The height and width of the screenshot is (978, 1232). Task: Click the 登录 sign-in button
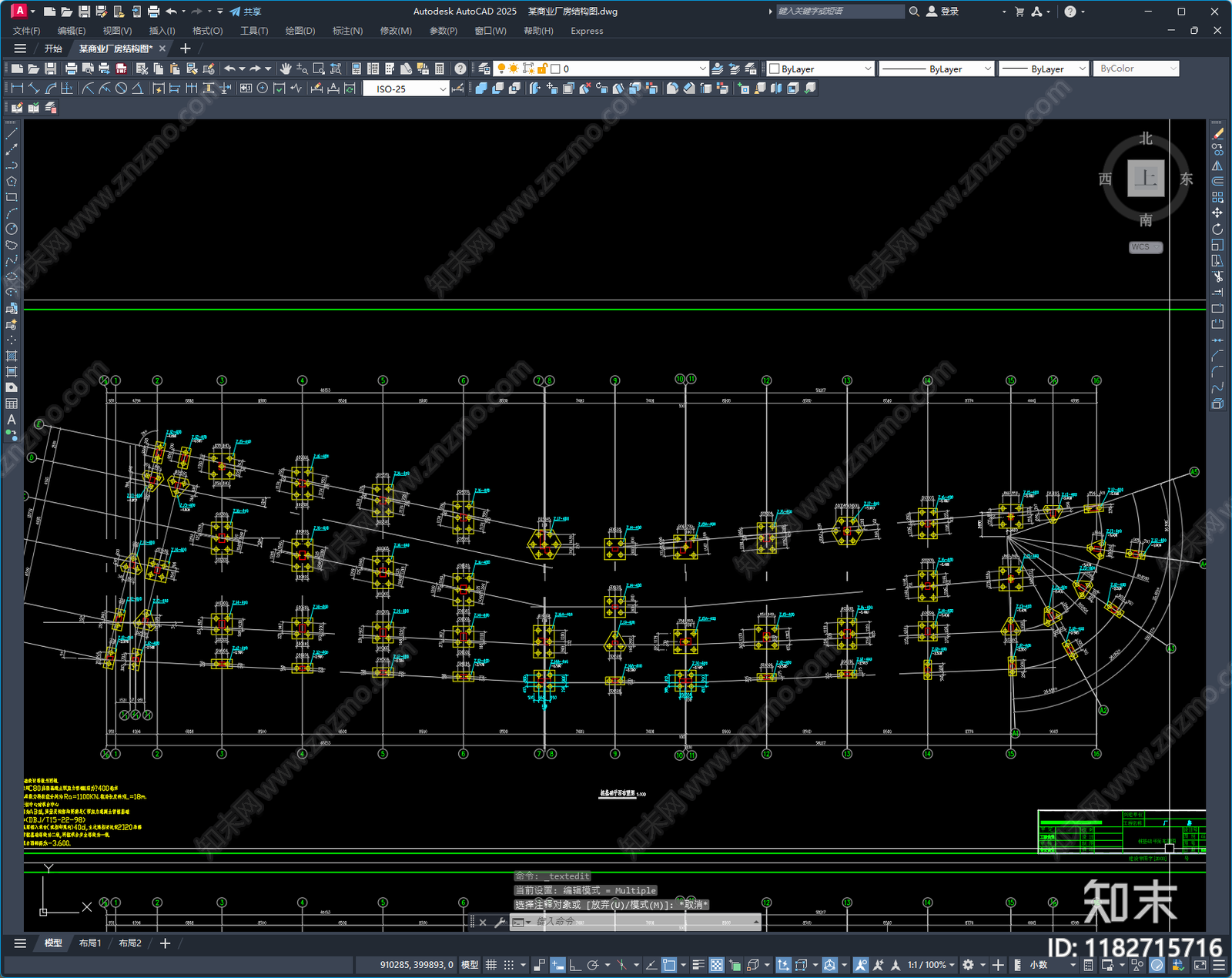(x=942, y=12)
